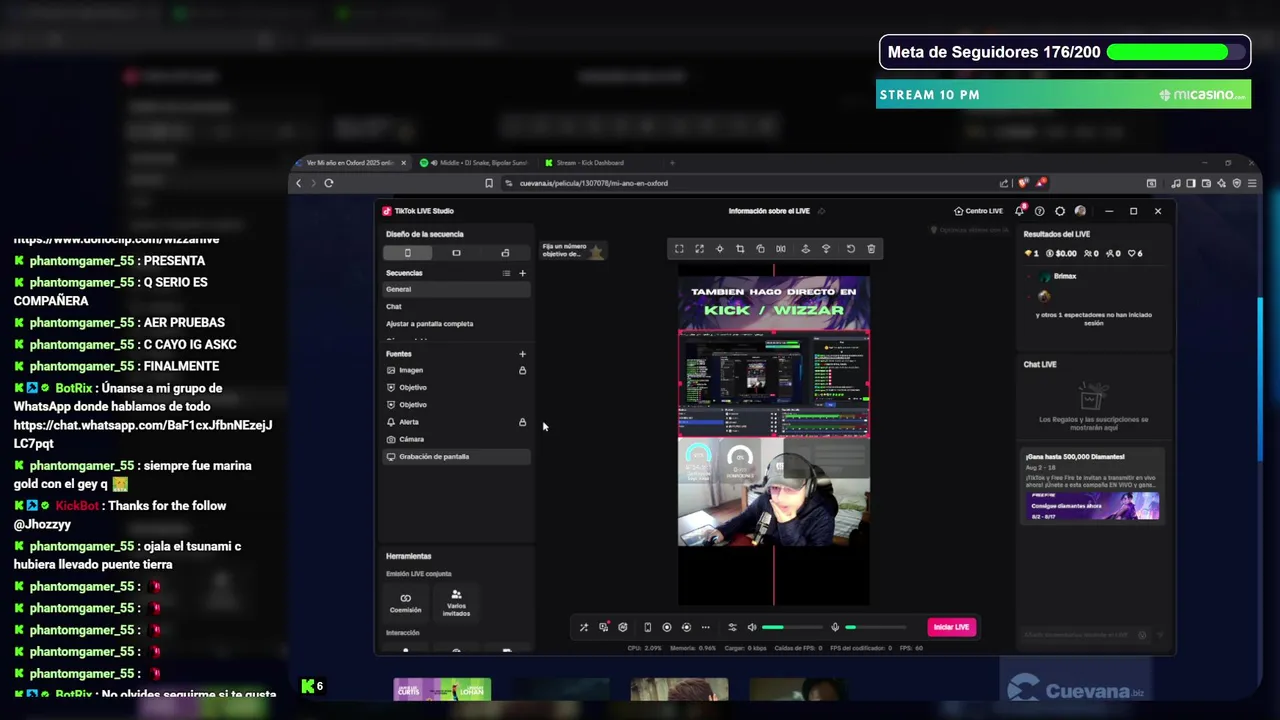Click the STREAM 10 PM banner
The height and width of the screenshot is (720, 1280).
point(1063,95)
